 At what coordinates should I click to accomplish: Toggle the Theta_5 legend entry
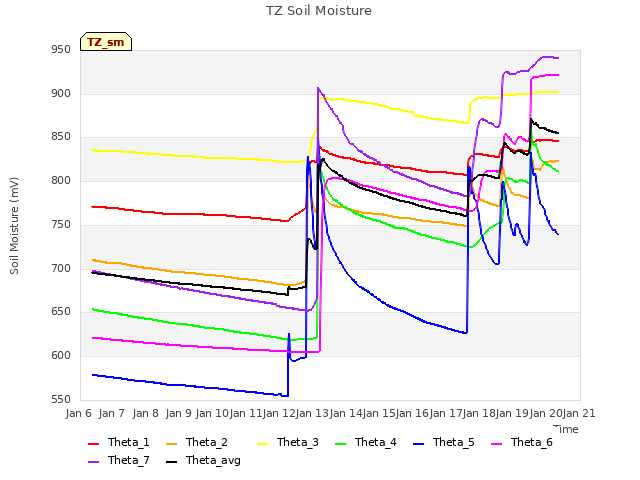[x=444, y=442]
